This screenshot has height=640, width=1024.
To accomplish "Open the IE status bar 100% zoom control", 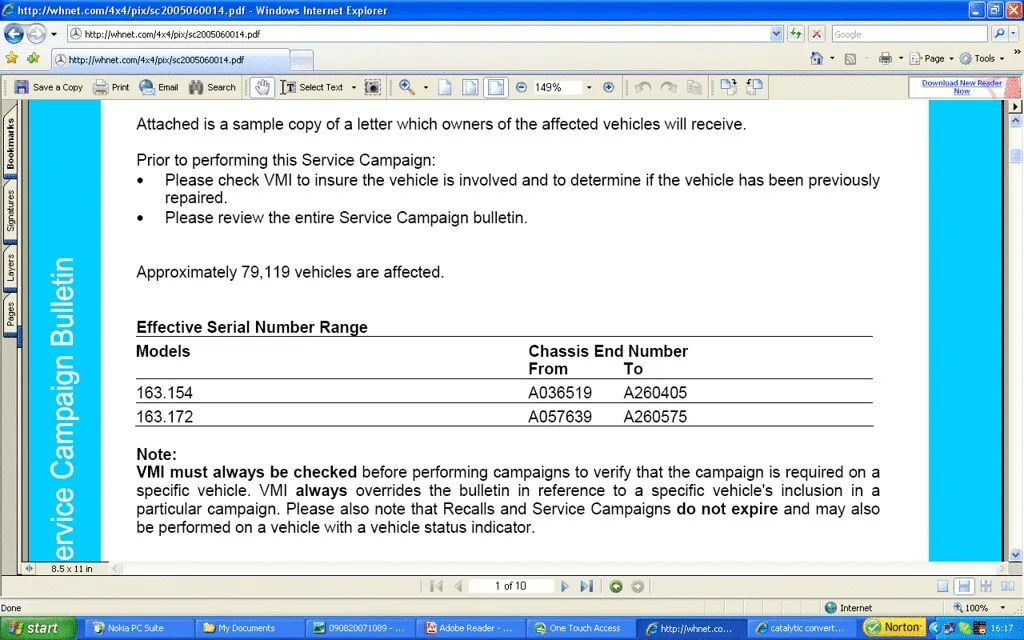I will (978, 608).
